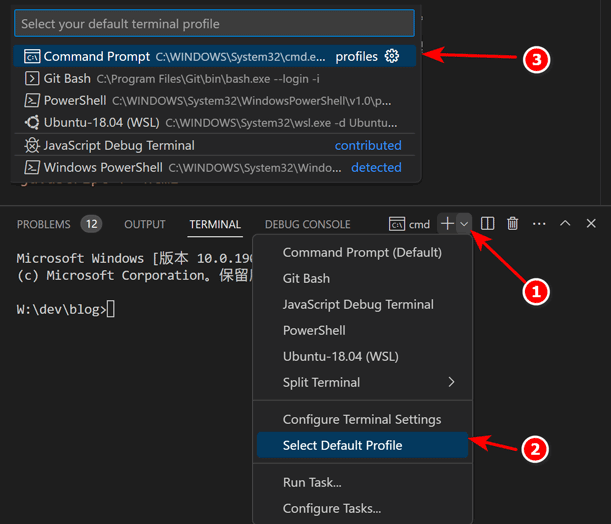This screenshot has width=611, height=524.
Task: Click Run Task... in the menu
Action: point(362,482)
